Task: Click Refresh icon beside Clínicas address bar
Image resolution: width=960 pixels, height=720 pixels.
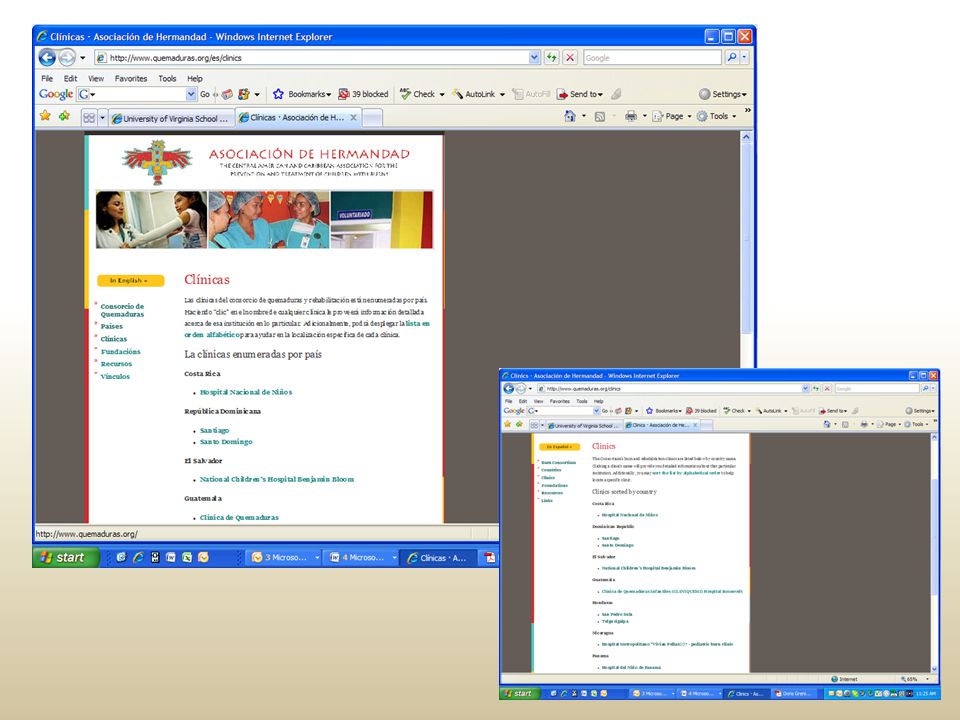Action: tap(552, 58)
